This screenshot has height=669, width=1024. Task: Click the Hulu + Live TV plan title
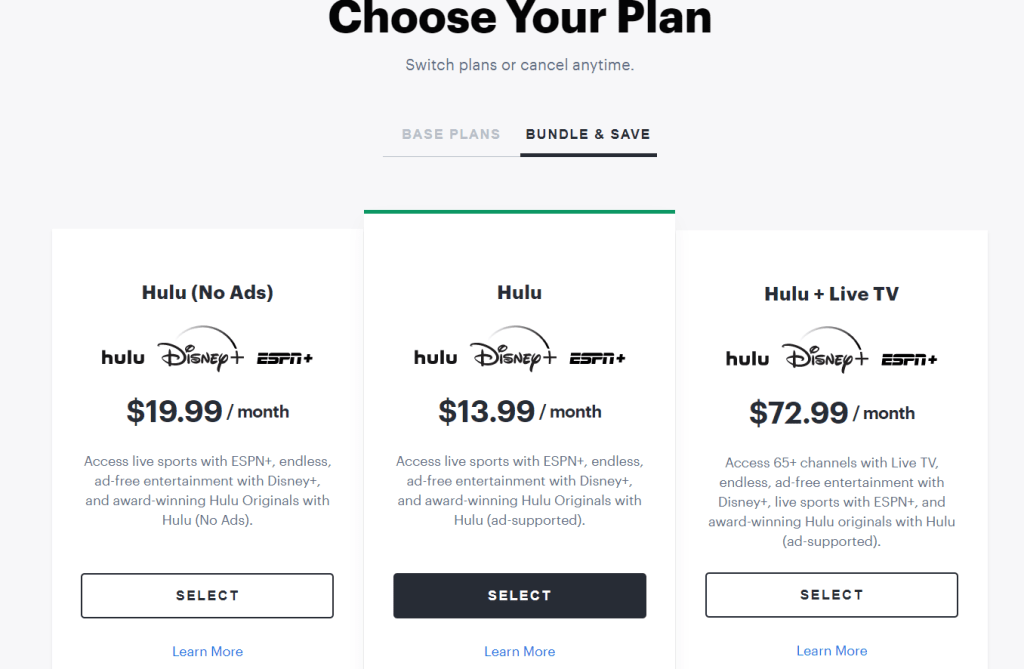pyautogui.click(x=831, y=294)
